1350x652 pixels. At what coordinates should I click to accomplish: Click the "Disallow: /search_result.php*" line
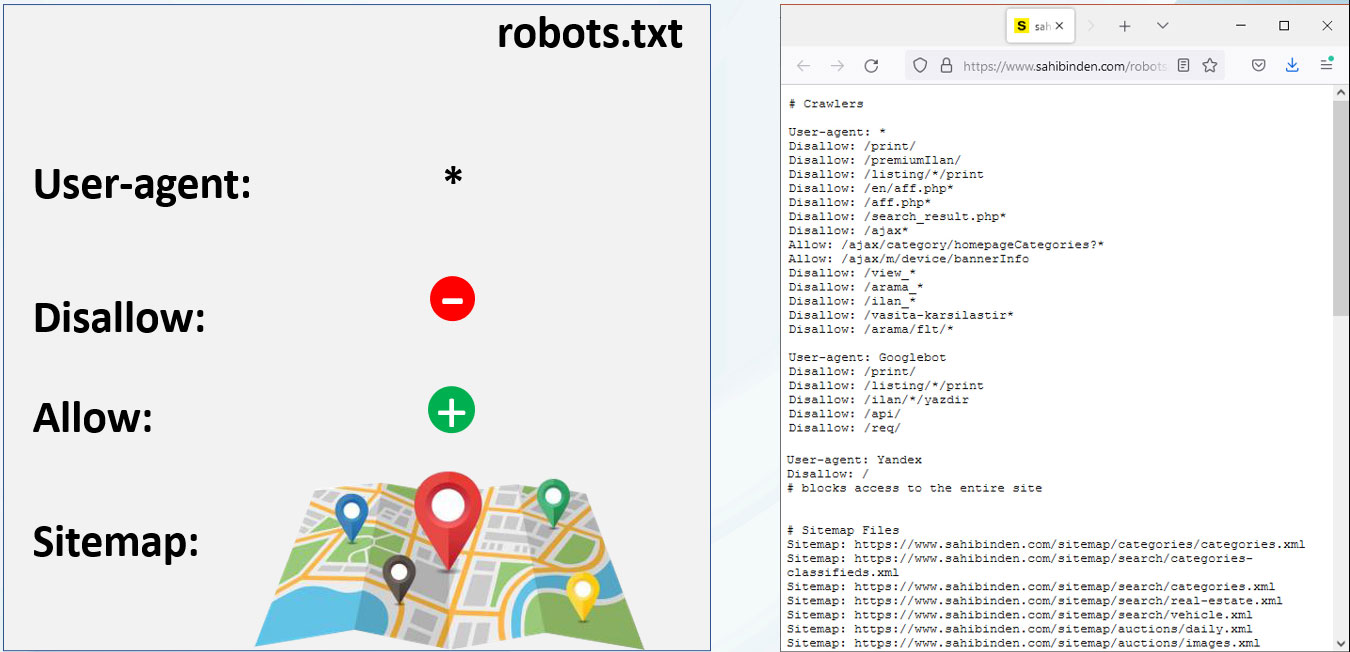[897, 216]
